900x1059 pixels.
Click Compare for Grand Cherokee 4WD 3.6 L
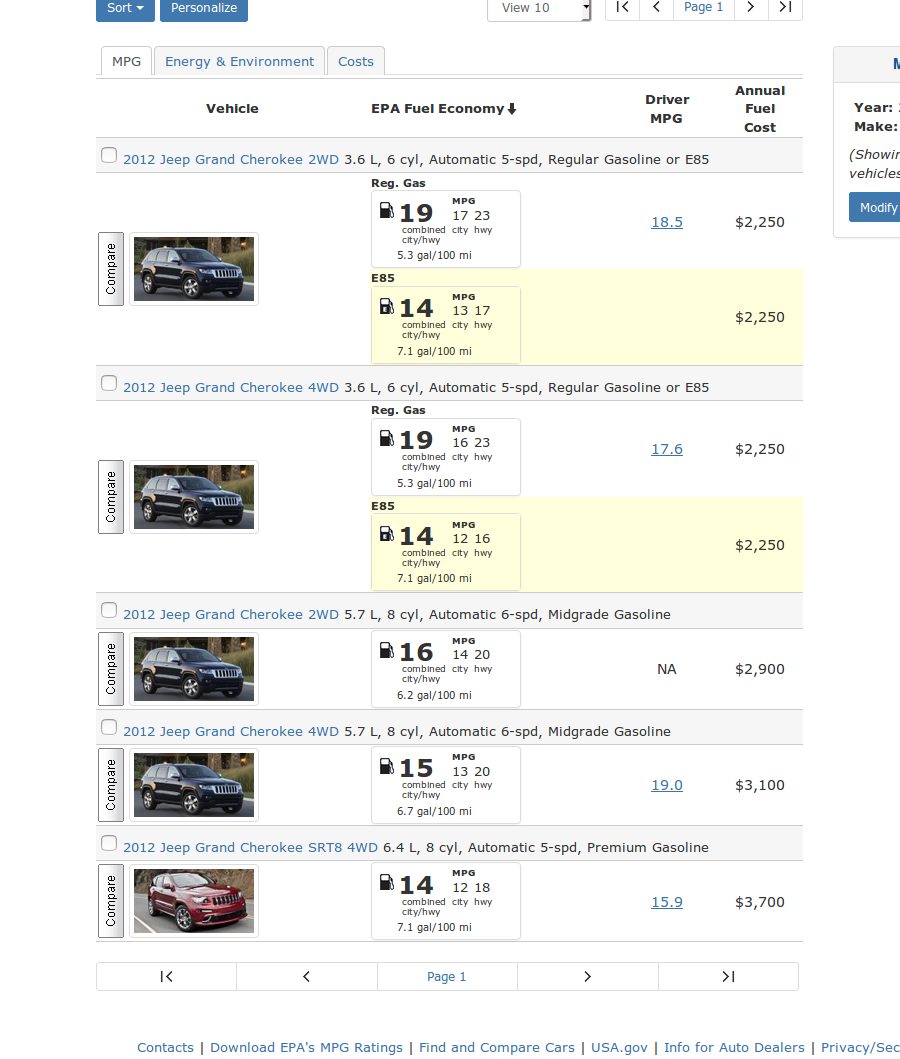(x=111, y=497)
